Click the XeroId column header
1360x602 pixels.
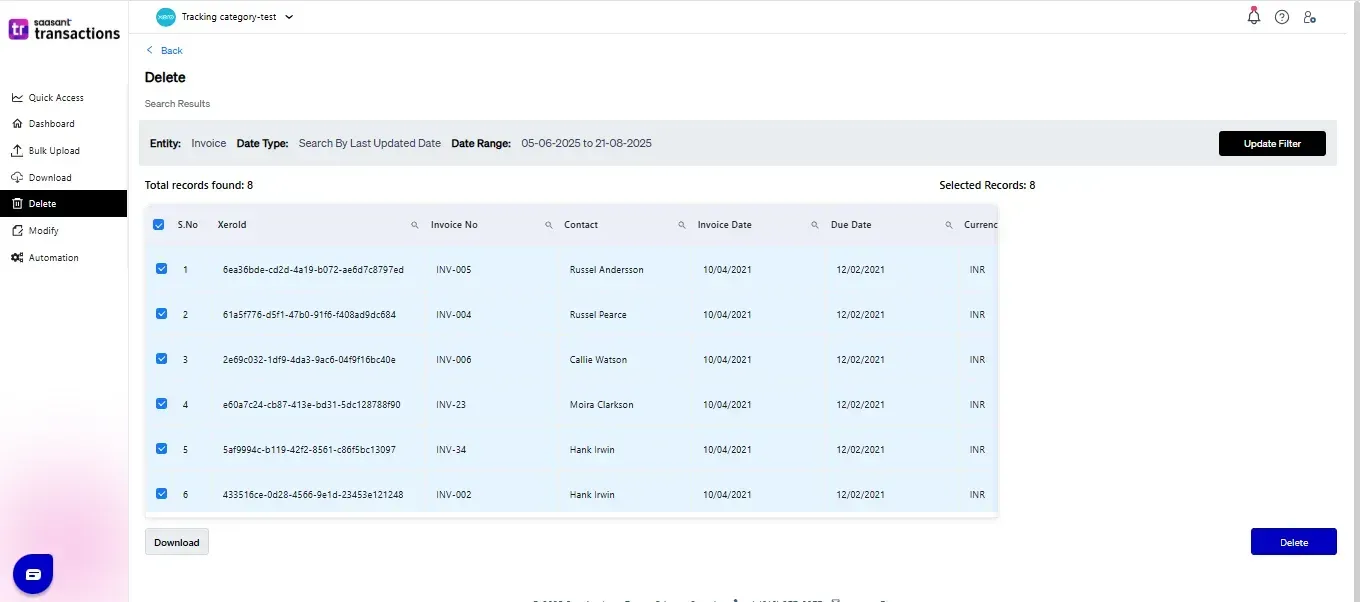232,225
